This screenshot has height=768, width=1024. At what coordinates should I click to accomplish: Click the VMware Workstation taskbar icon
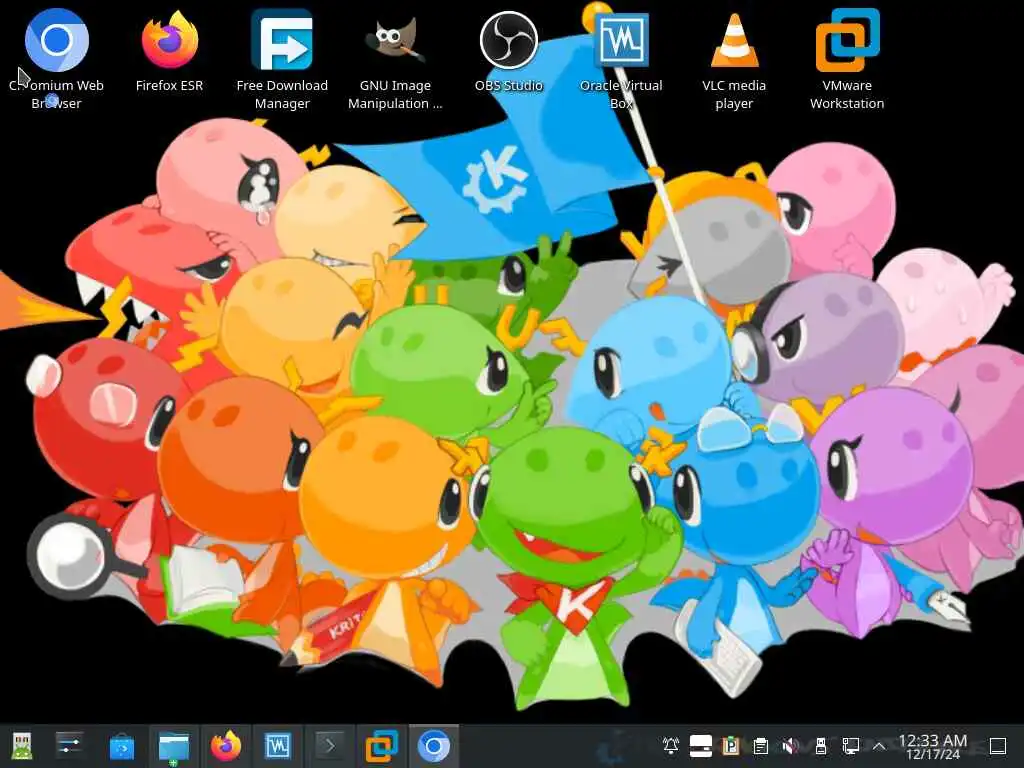point(382,746)
